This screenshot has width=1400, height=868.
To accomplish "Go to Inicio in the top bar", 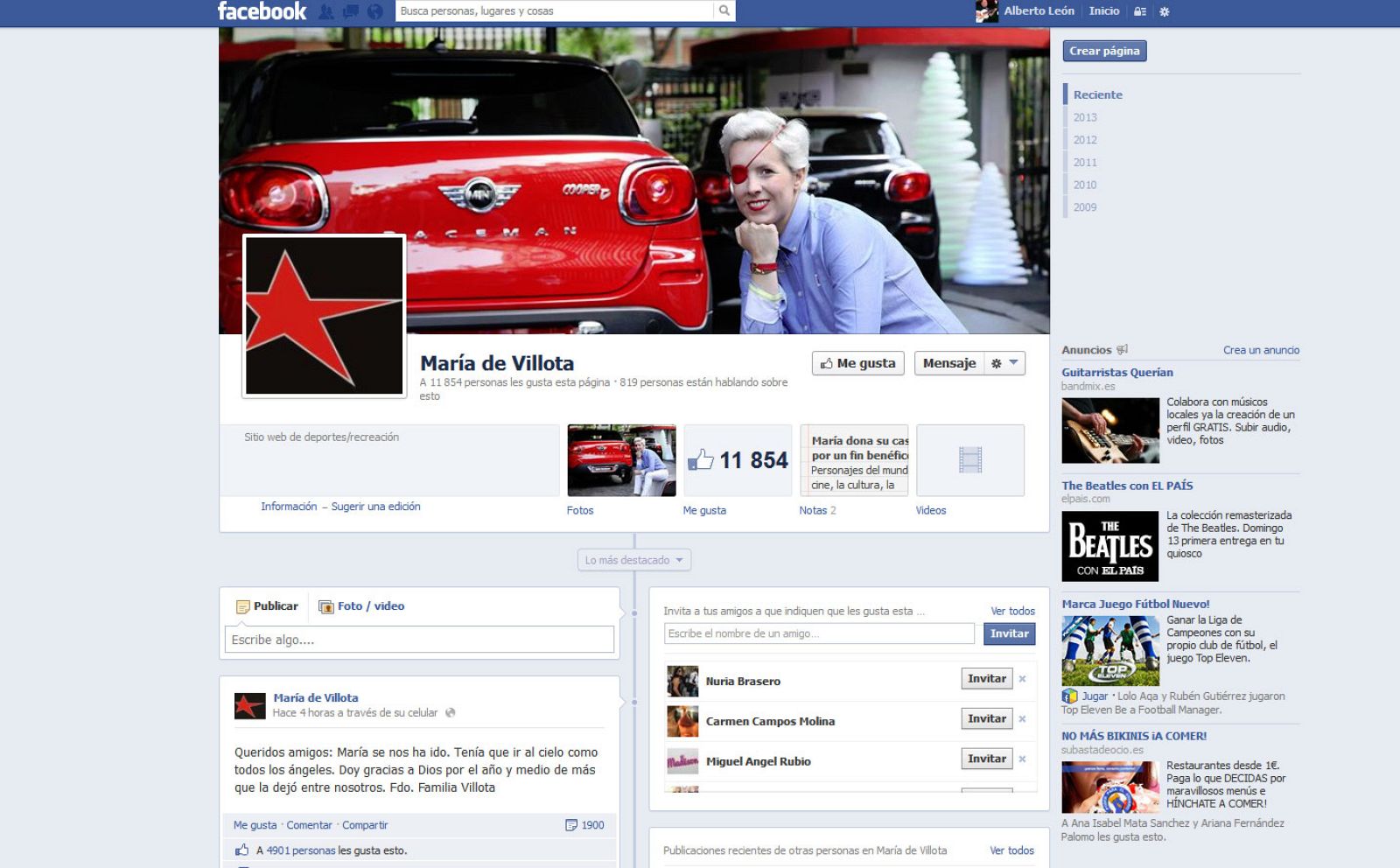I will (1103, 11).
